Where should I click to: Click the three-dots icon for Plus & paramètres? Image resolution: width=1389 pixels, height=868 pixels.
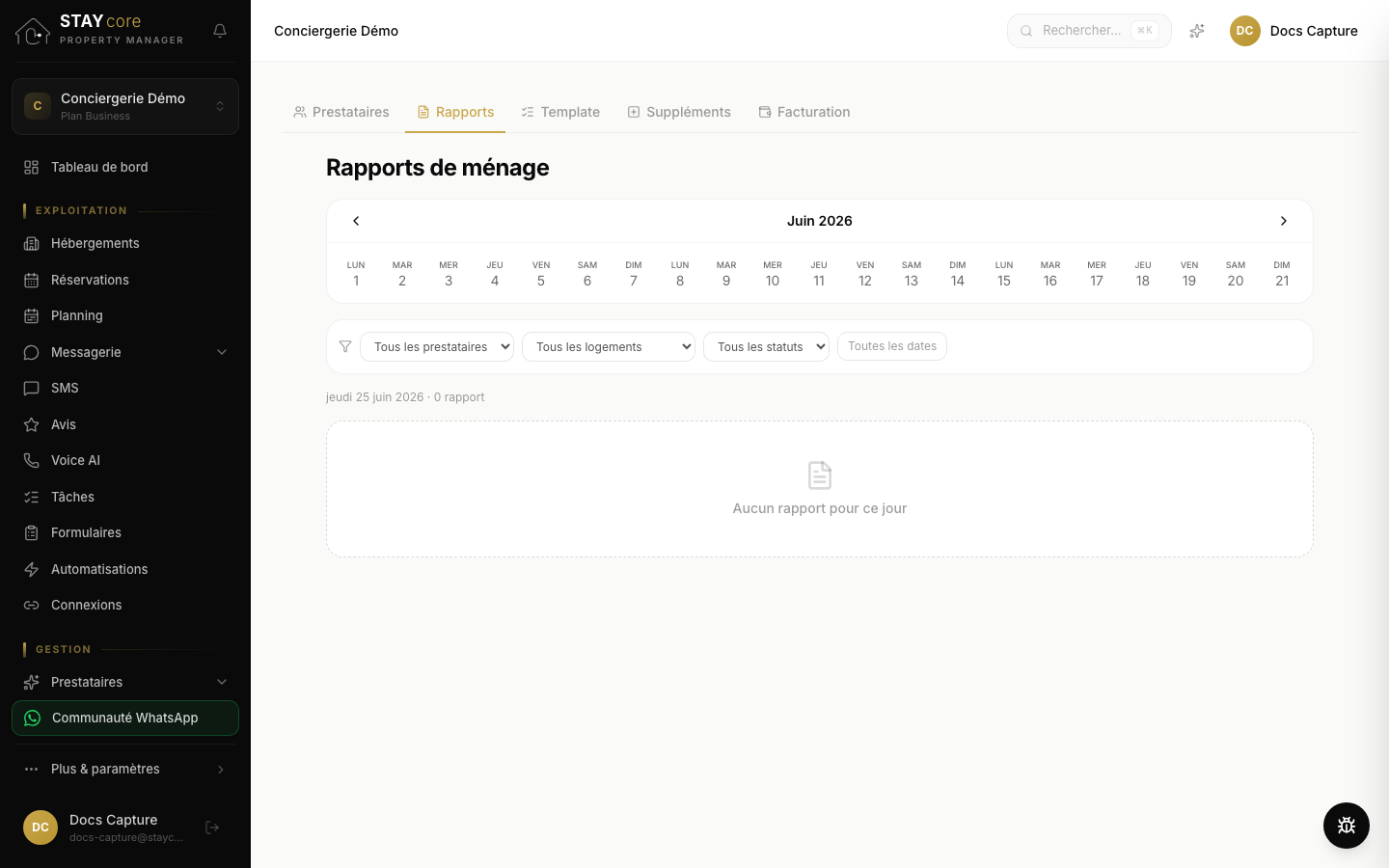tap(32, 769)
